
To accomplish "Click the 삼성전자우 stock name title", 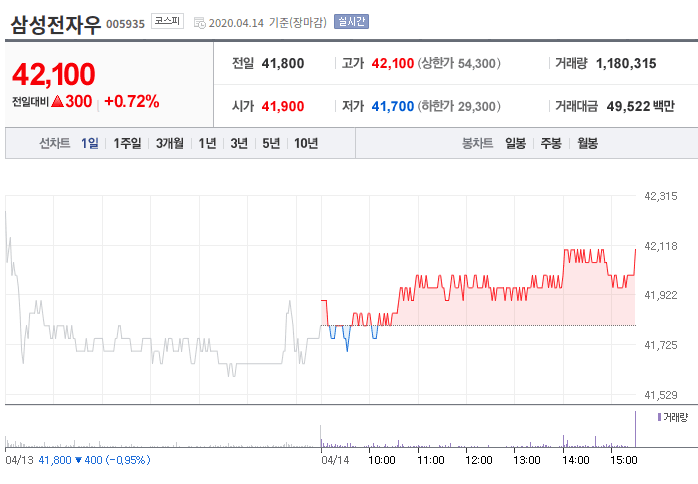I will pos(56,23).
